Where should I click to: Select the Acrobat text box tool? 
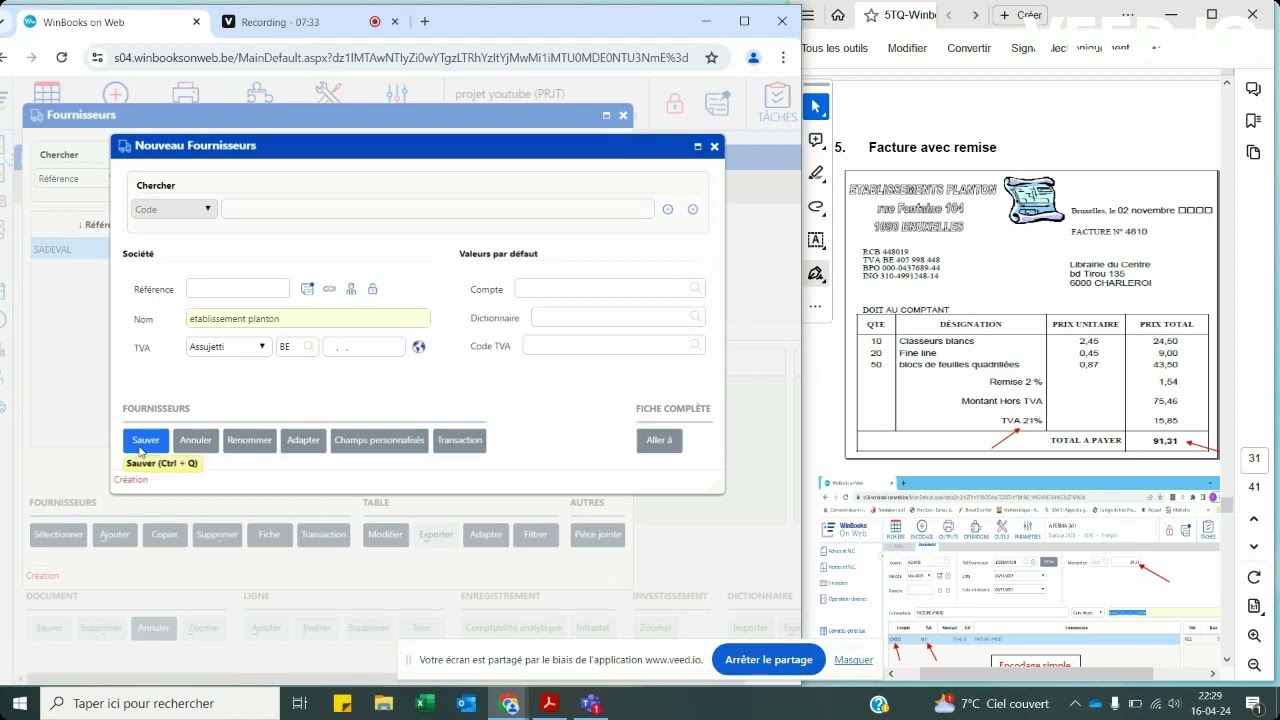816,240
